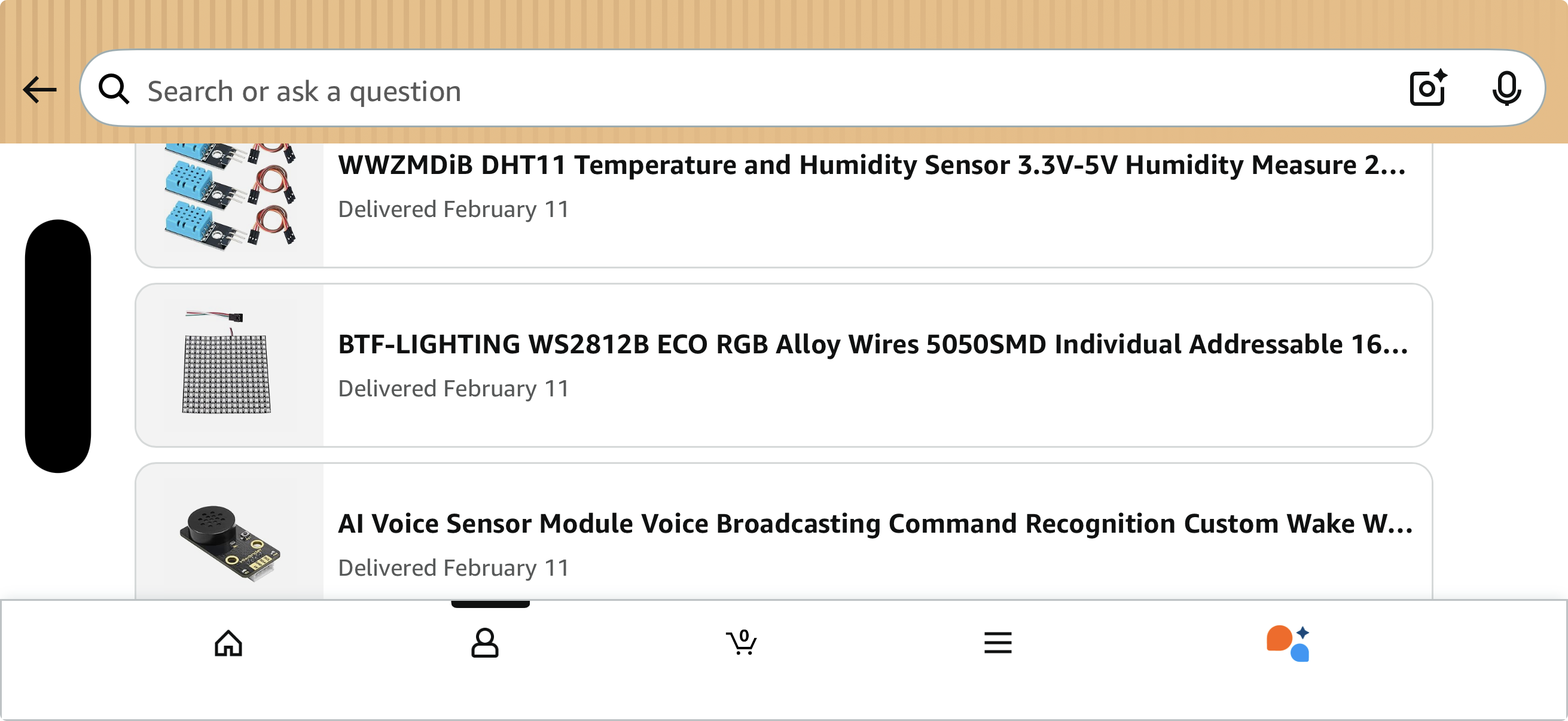The image size is (1568, 721).
Task: View the WS2812B LED matrix thumbnail
Action: (230, 365)
